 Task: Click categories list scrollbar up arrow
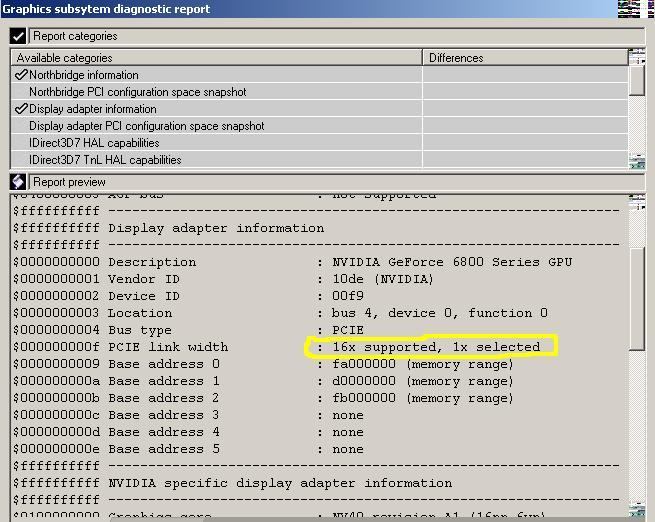pyautogui.click(x=637, y=56)
